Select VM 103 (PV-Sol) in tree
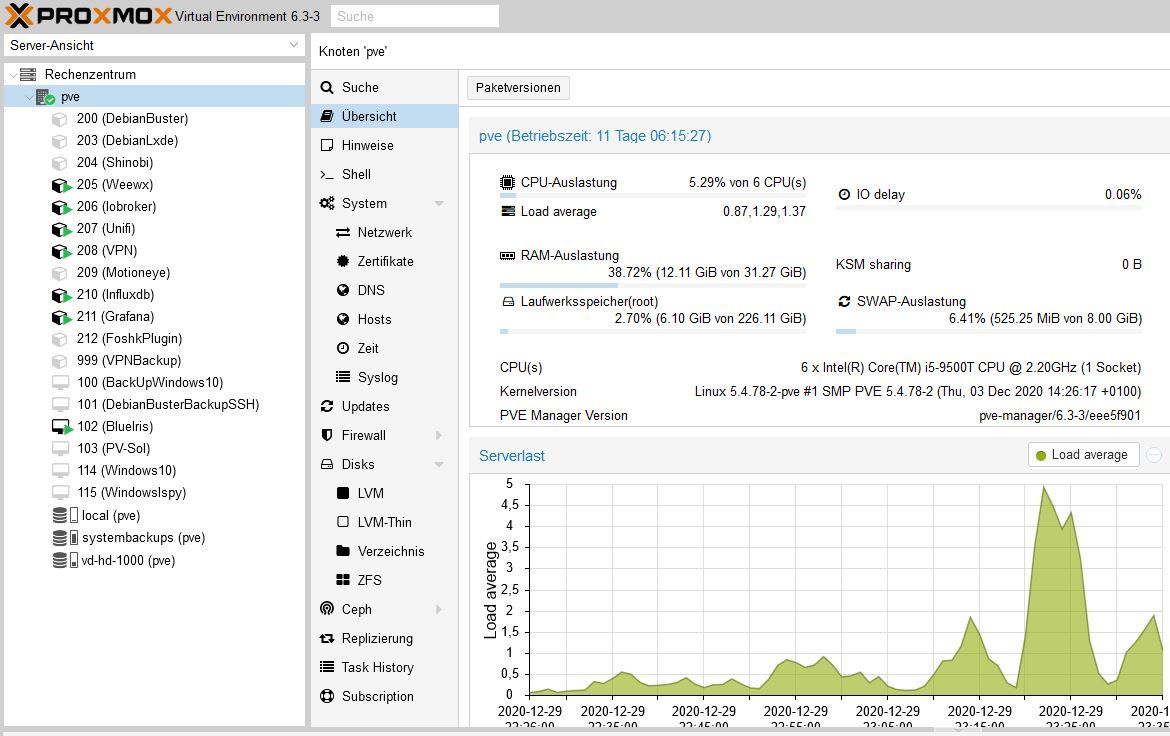 click(154, 449)
